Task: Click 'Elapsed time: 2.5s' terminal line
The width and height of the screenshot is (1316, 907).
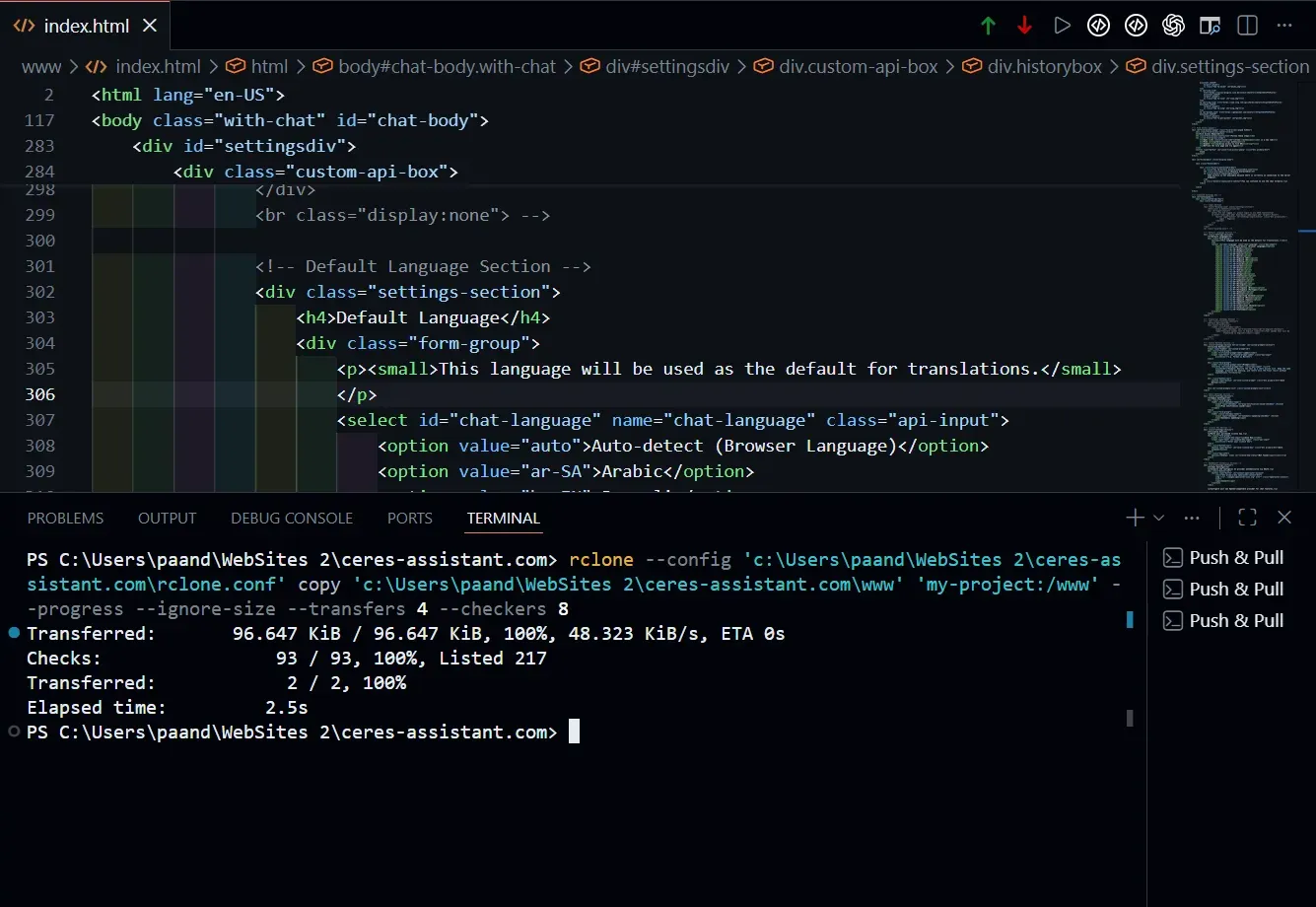Action: 168,708
